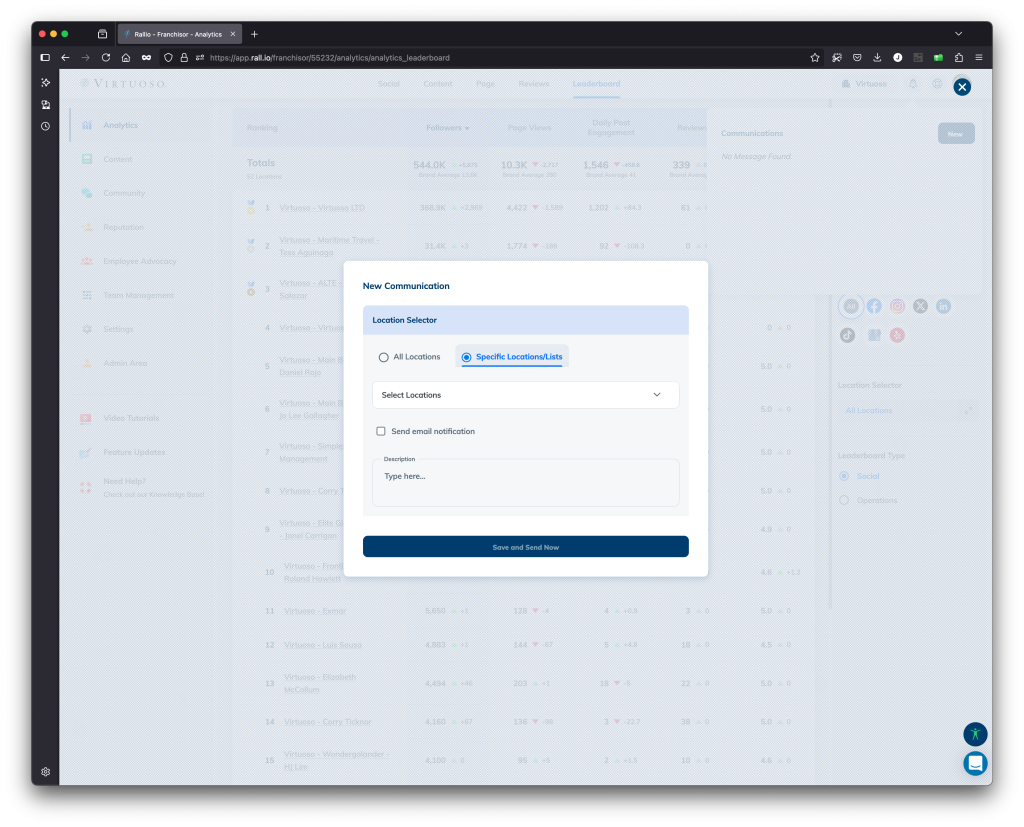Screen dimensions: 1024x827
Task: Open the list all tabs chevron
Action: click(958, 34)
